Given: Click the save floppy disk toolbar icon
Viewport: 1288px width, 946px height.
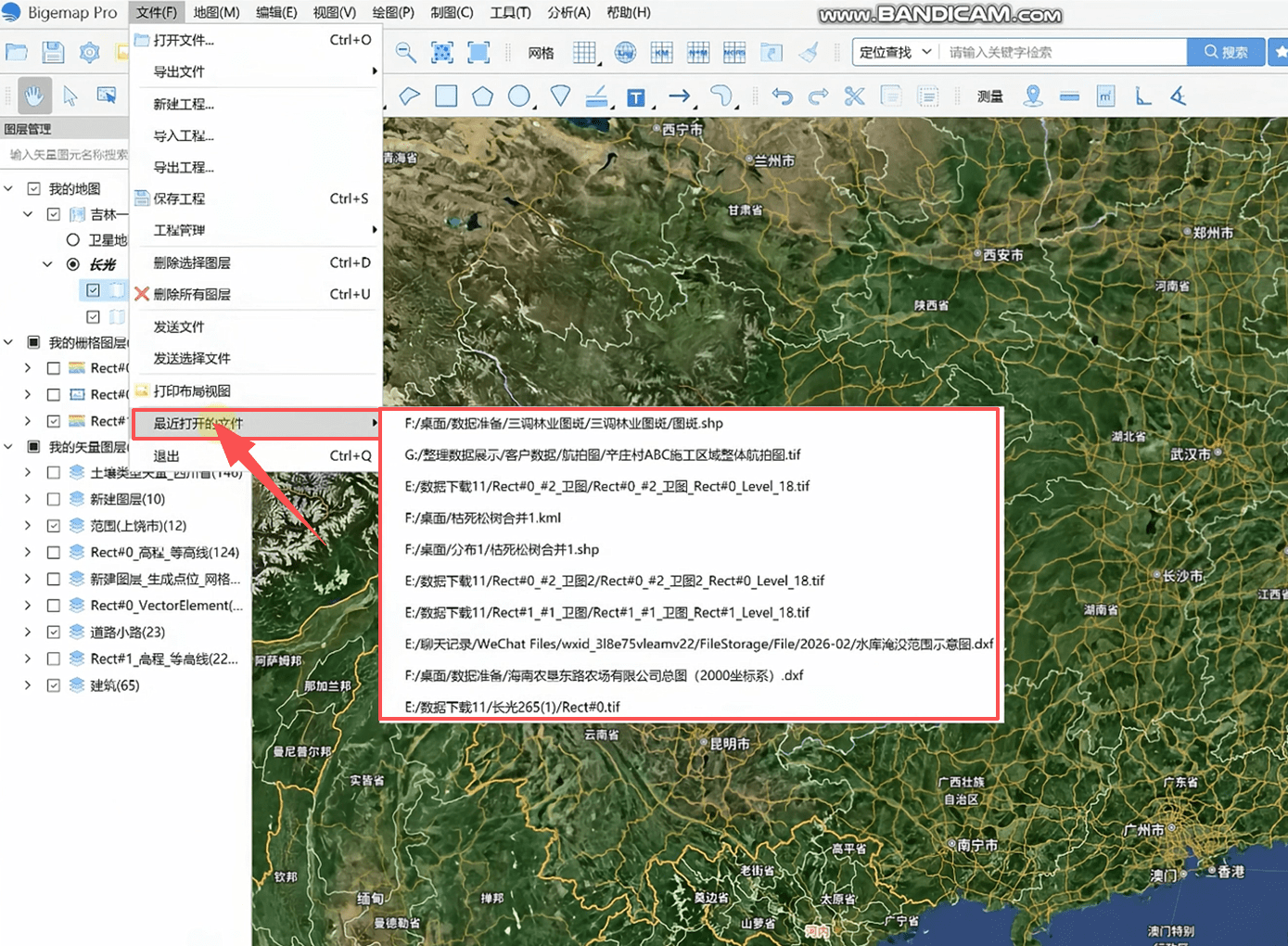Looking at the screenshot, I should [53, 53].
